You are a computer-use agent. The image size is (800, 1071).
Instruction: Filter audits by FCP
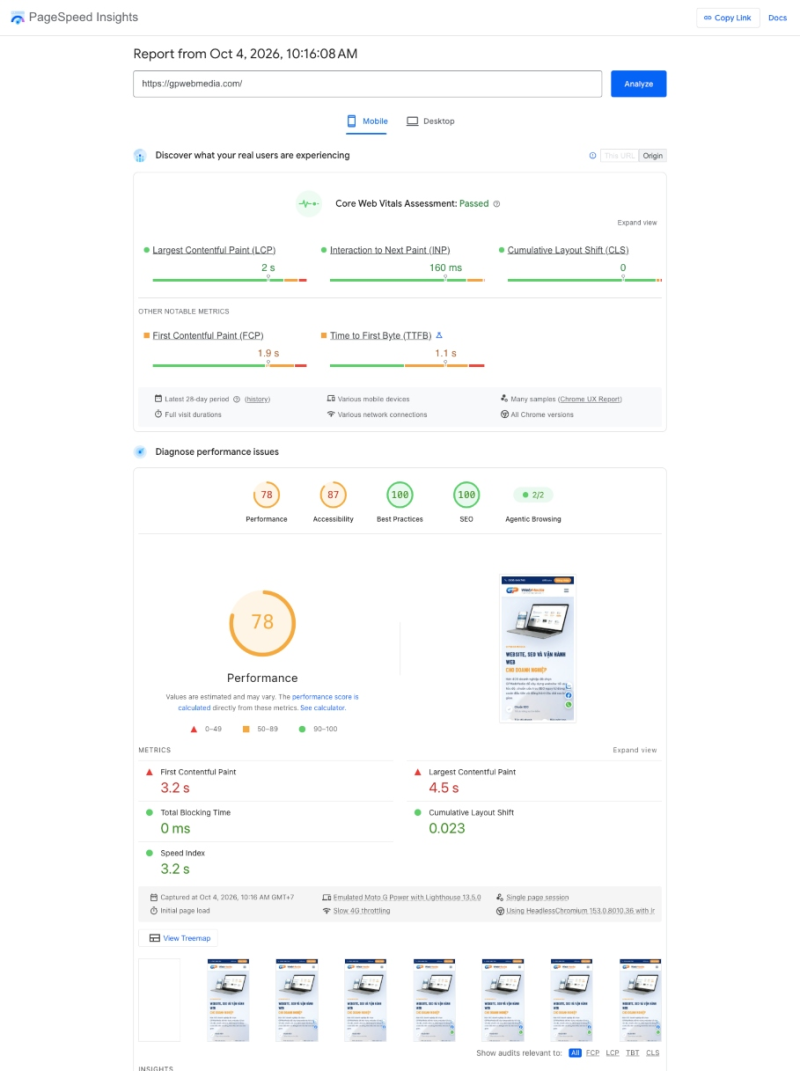tap(592, 1053)
